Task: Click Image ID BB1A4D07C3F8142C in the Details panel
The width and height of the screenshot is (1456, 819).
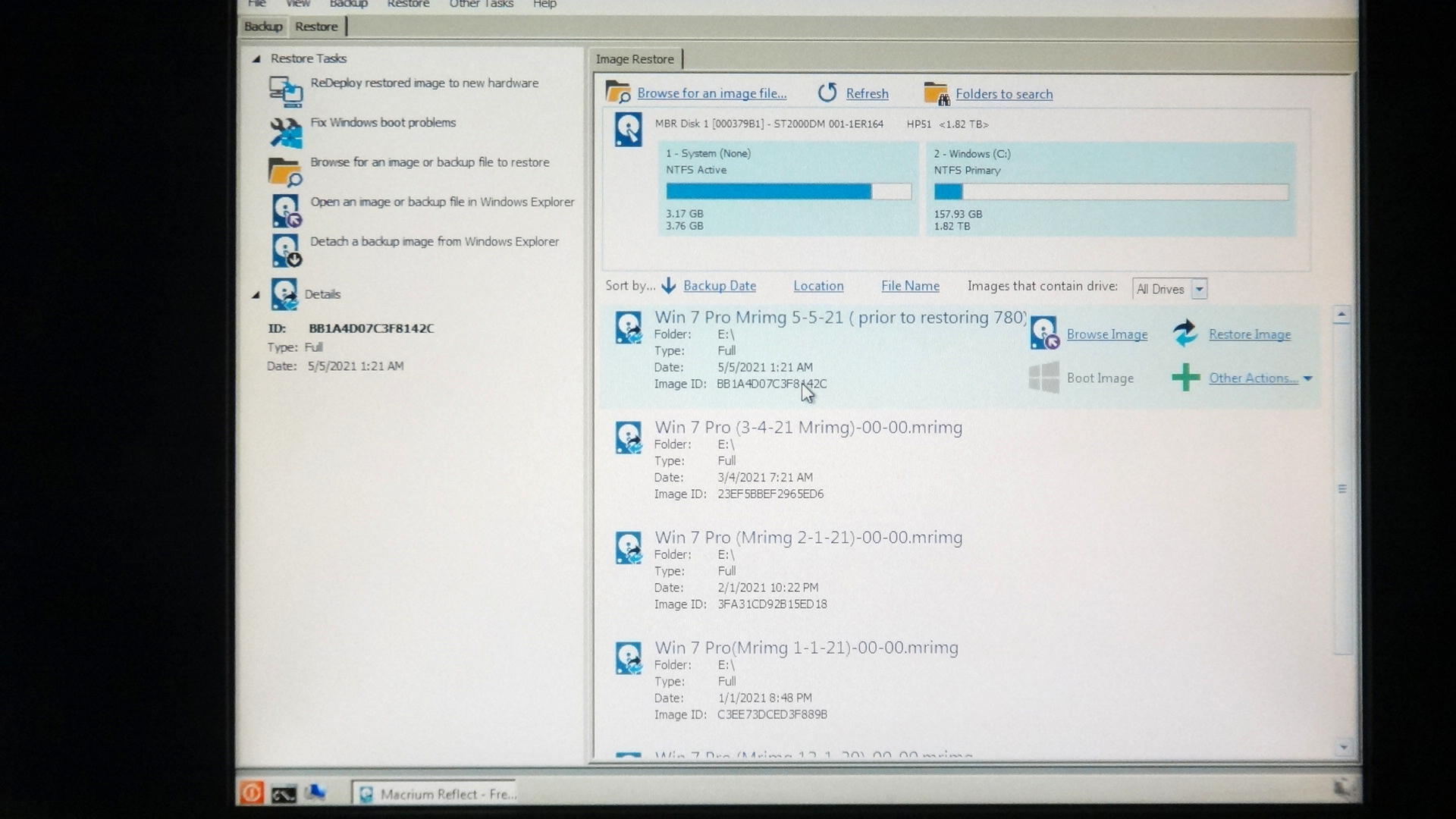Action: coord(371,328)
